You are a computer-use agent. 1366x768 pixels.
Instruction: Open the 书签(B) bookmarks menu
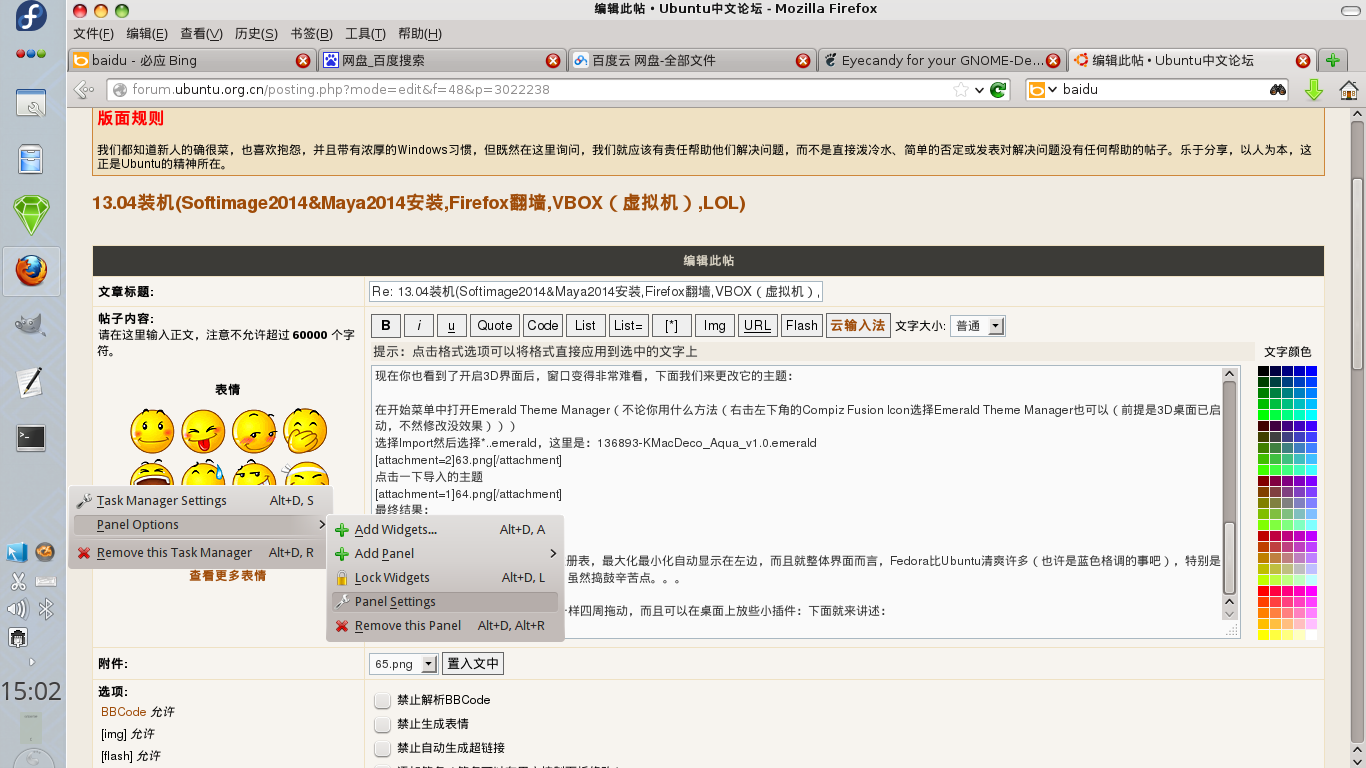point(311,33)
